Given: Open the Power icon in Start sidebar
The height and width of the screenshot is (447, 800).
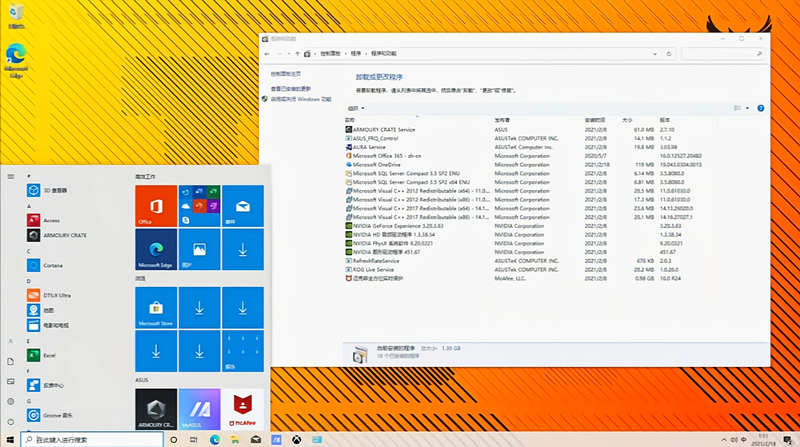Looking at the screenshot, I should click(x=11, y=422).
